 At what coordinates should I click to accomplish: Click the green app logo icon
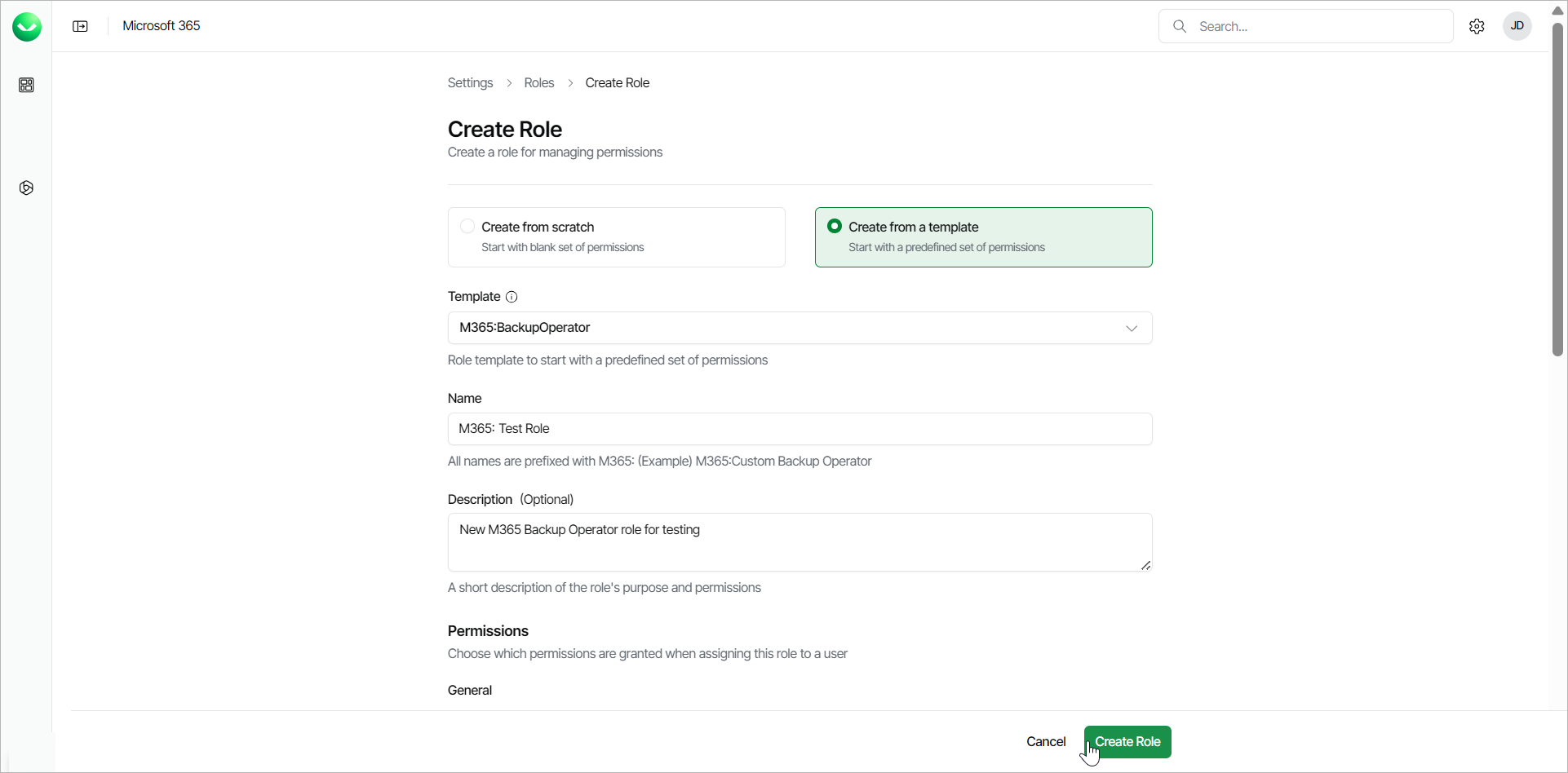[27, 27]
